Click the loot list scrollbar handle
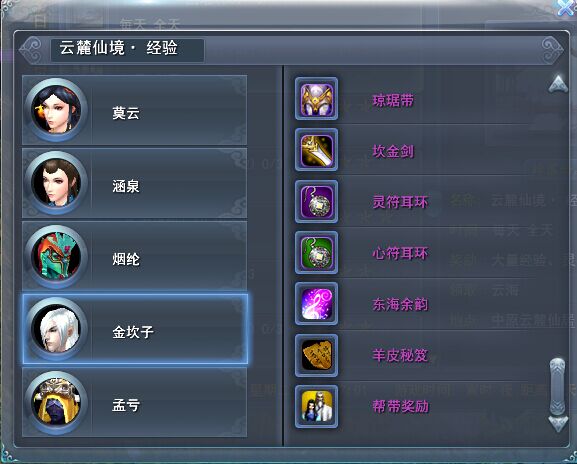Screen dimensions: 577x464 [x=557, y=387]
